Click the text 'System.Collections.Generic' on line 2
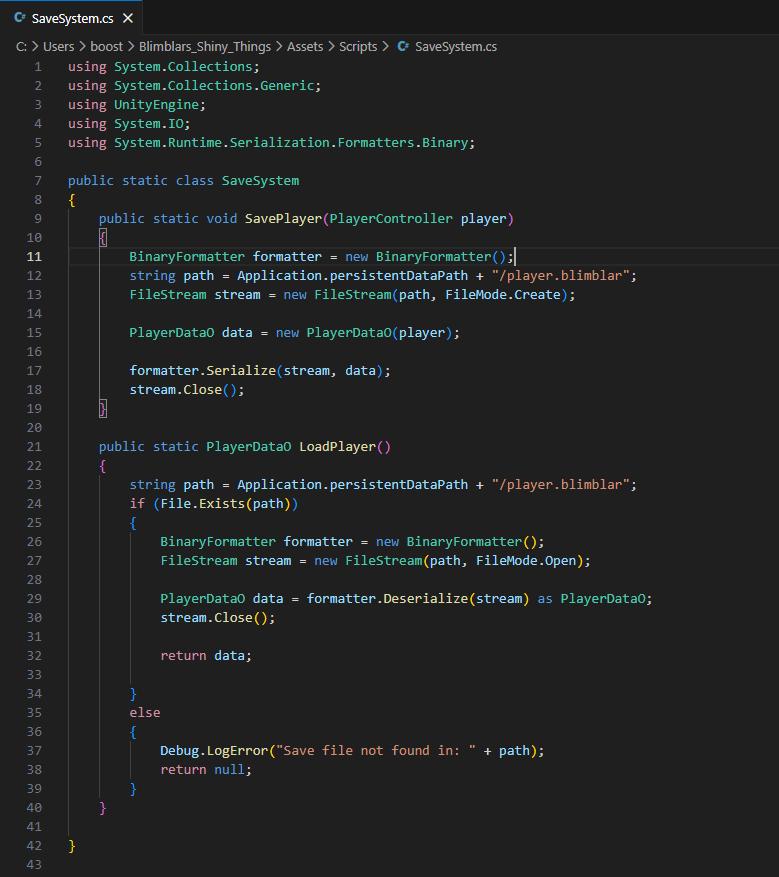The image size is (779, 877). 214,86
